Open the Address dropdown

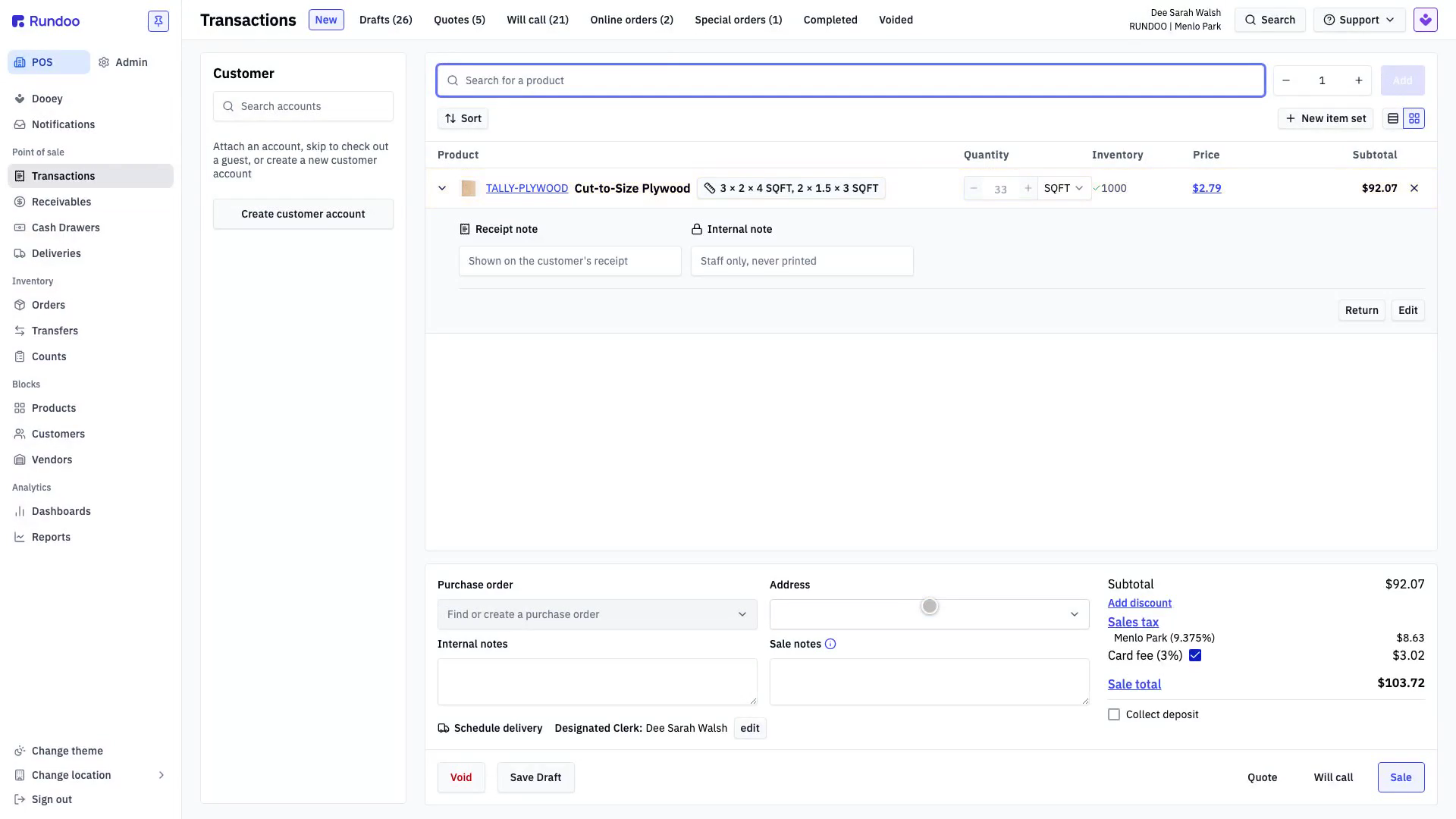pyautogui.click(x=930, y=614)
